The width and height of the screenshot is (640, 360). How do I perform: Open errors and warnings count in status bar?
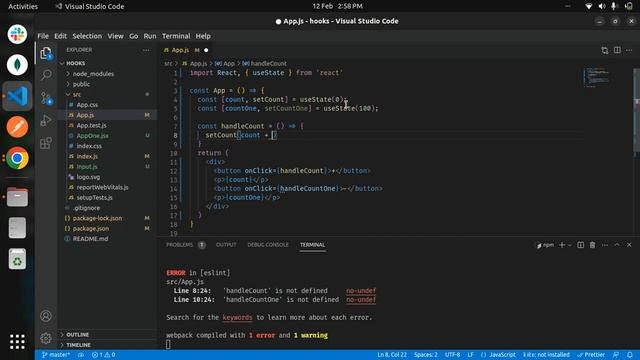103,355
